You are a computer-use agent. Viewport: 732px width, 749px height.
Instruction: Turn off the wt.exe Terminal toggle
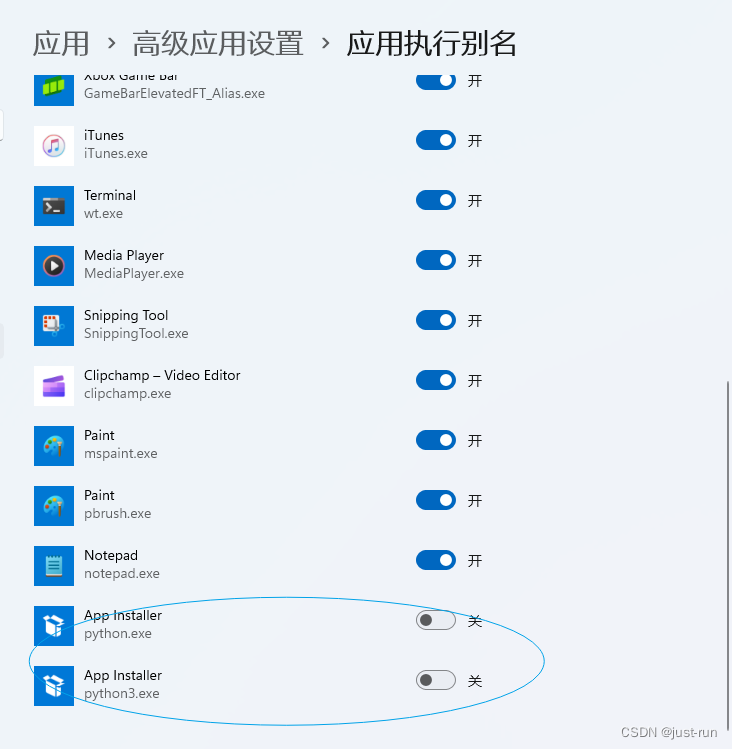436,200
